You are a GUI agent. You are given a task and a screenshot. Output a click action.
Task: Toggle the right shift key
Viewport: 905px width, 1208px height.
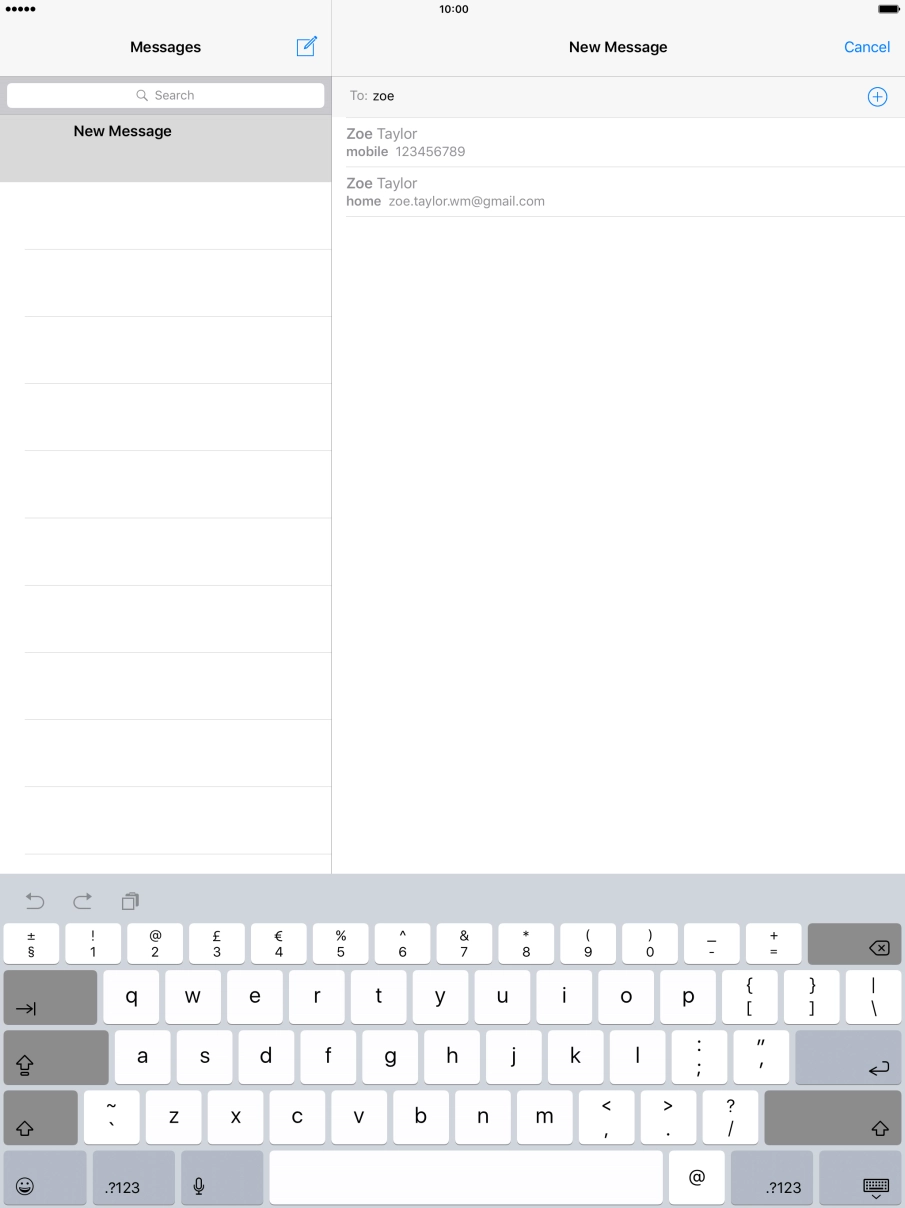tap(832, 1118)
